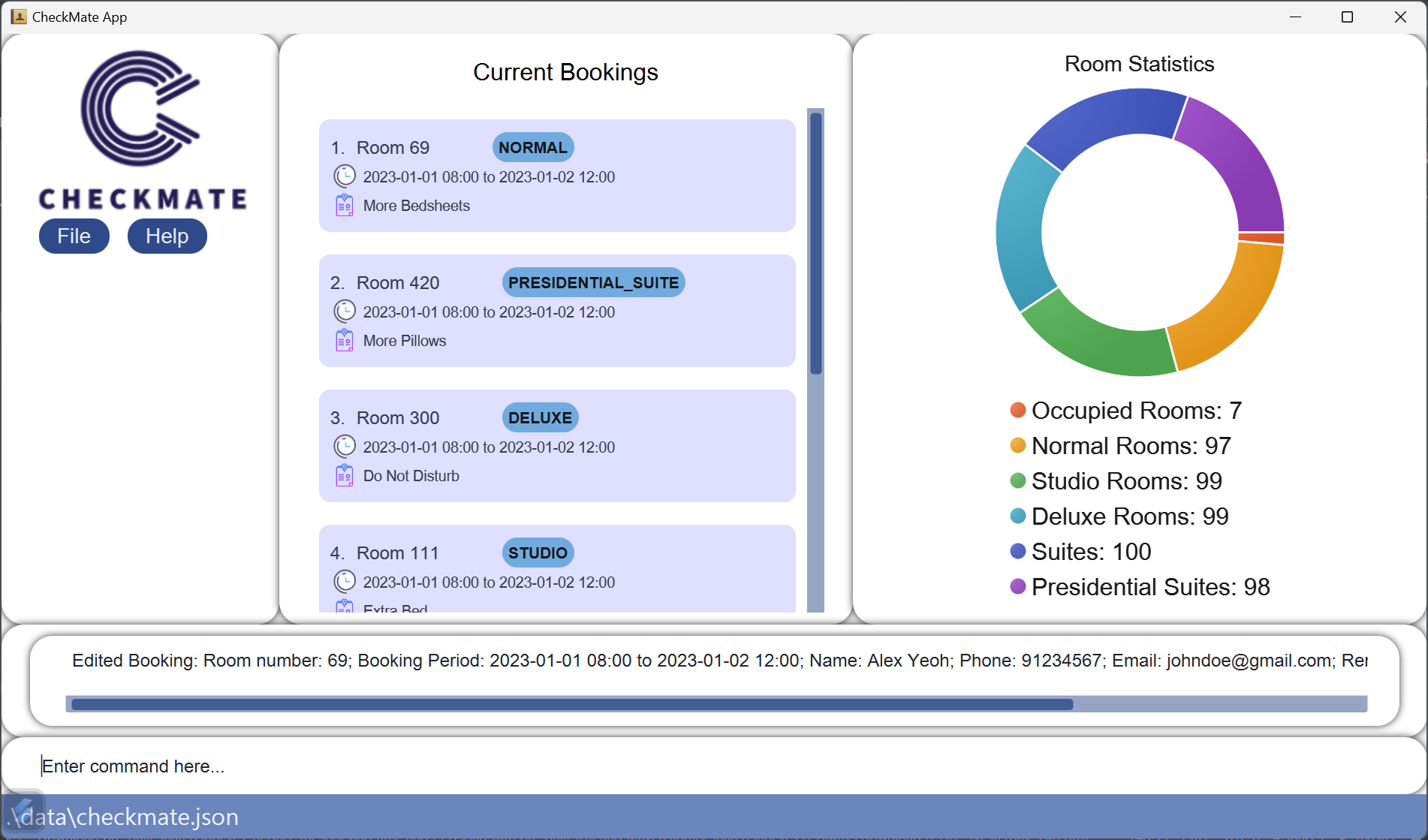The height and width of the screenshot is (840, 1428).
Task: Click the booking period of Room 420
Action: (489, 312)
